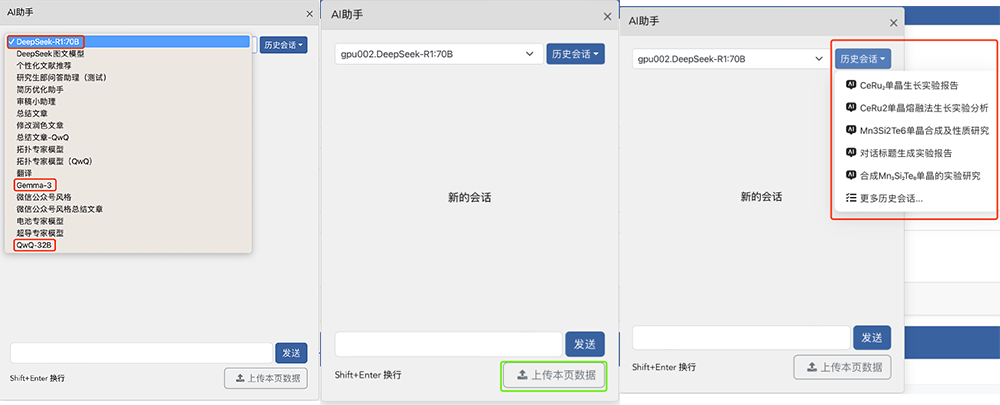Click the AI icon beside Mn3Si2Te6单晶合成及性质研究
1000x405 pixels.
pos(850,130)
